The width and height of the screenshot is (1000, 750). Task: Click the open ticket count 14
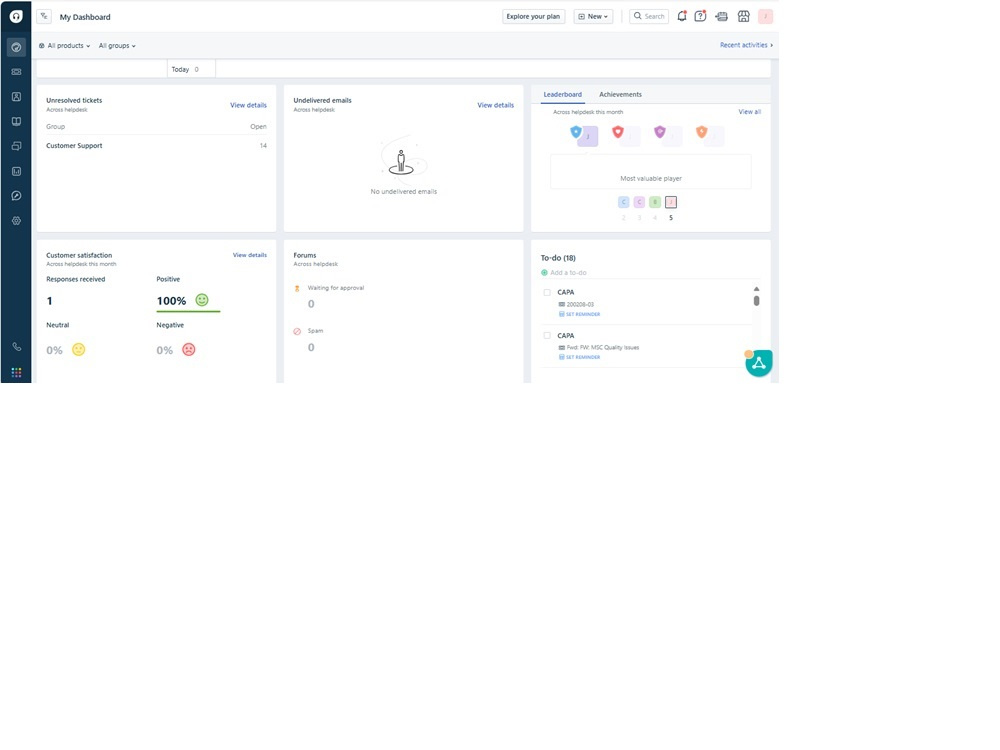point(263,146)
